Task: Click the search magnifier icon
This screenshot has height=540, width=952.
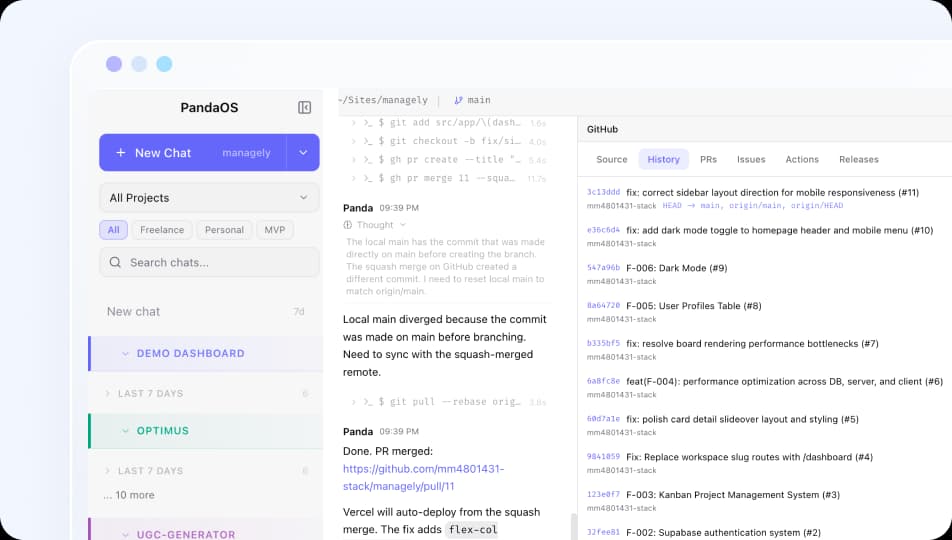Action: (115, 262)
